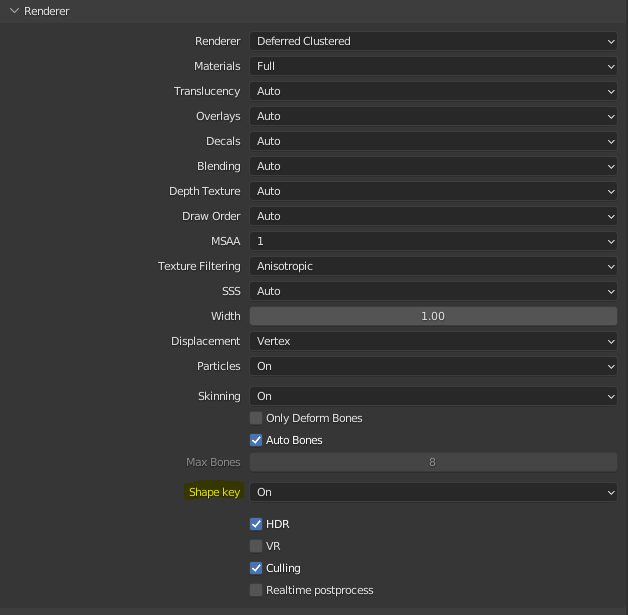The width and height of the screenshot is (628, 615).
Task: Open the Translucency dropdown
Action: [x=432, y=91]
